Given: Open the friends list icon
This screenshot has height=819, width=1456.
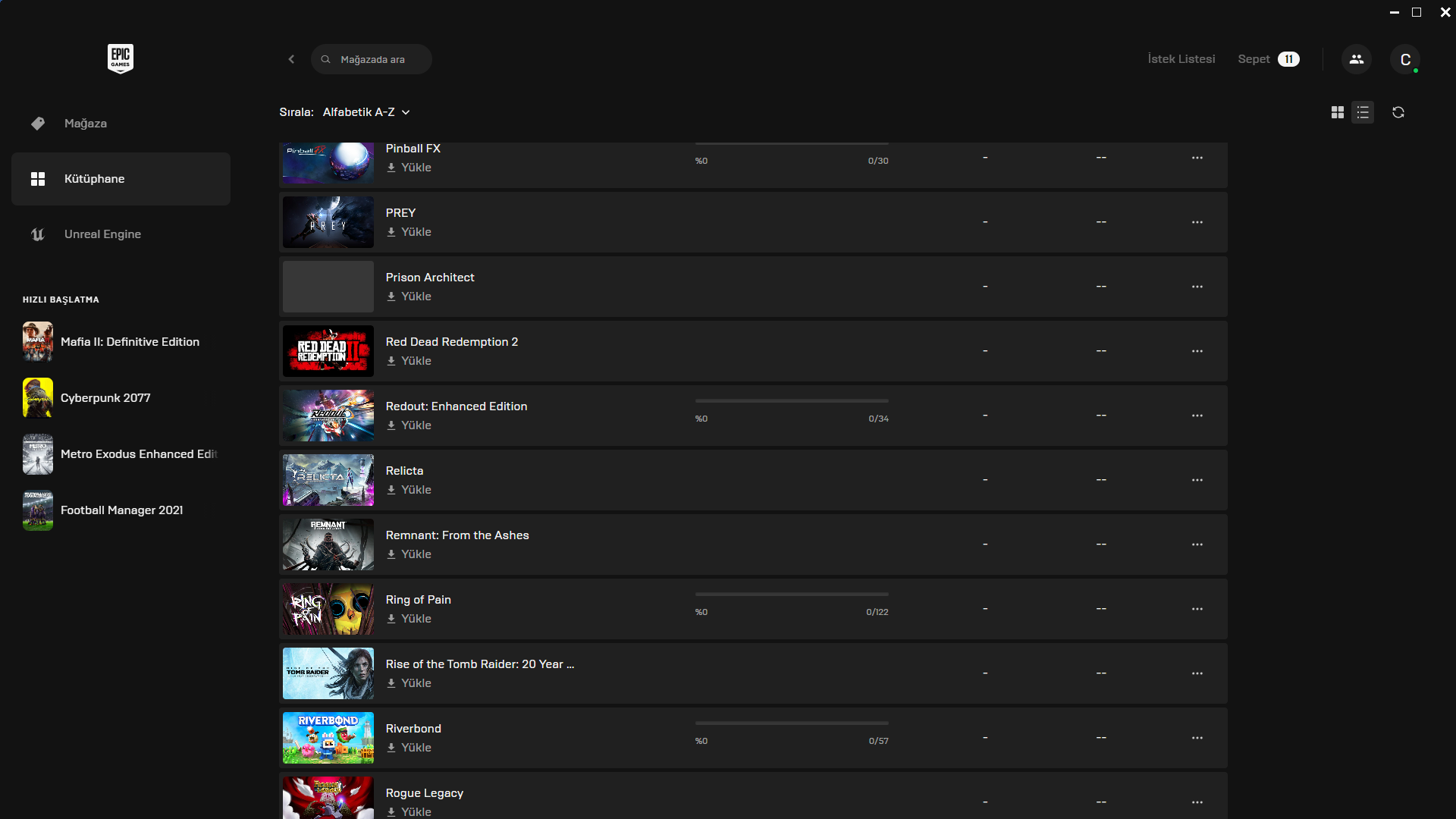Looking at the screenshot, I should coord(1356,59).
